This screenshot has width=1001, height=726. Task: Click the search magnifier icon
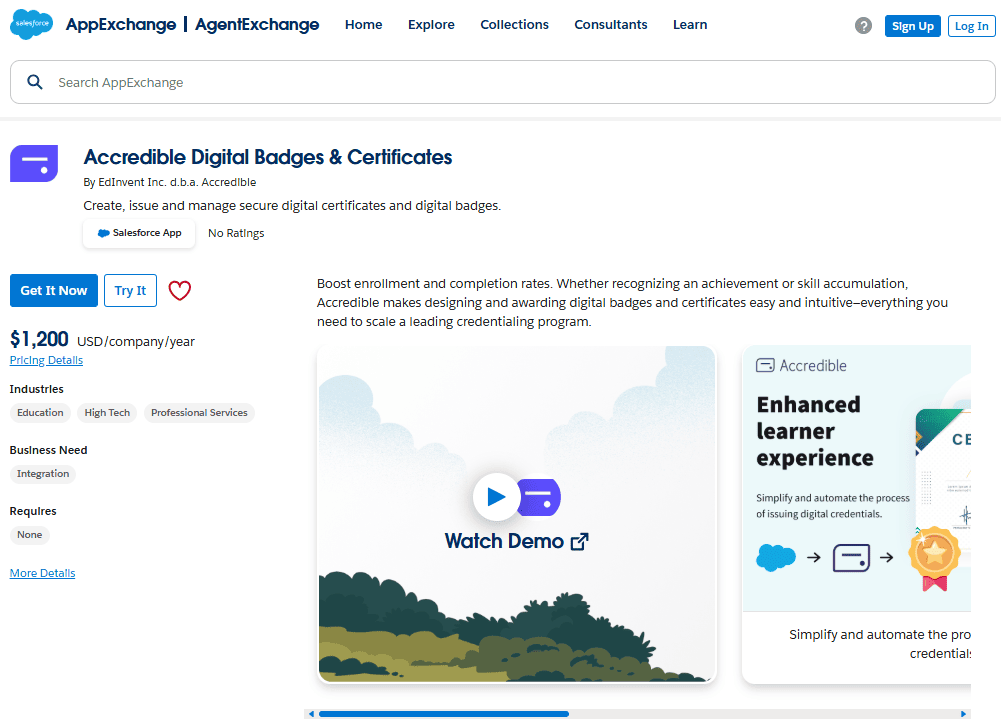click(34, 82)
